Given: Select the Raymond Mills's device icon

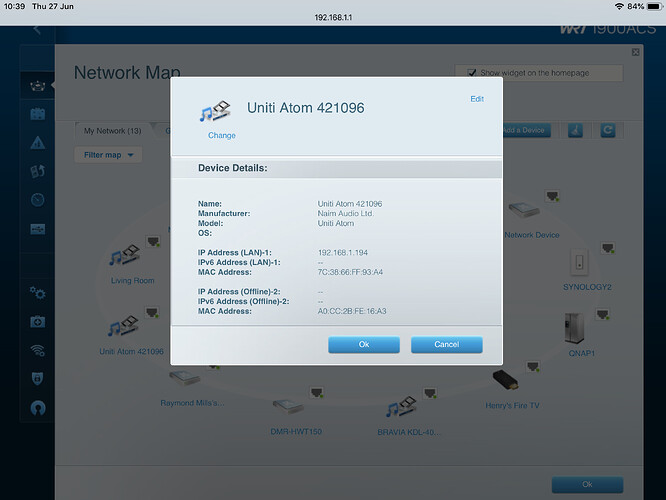Looking at the screenshot, I should (184, 377).
